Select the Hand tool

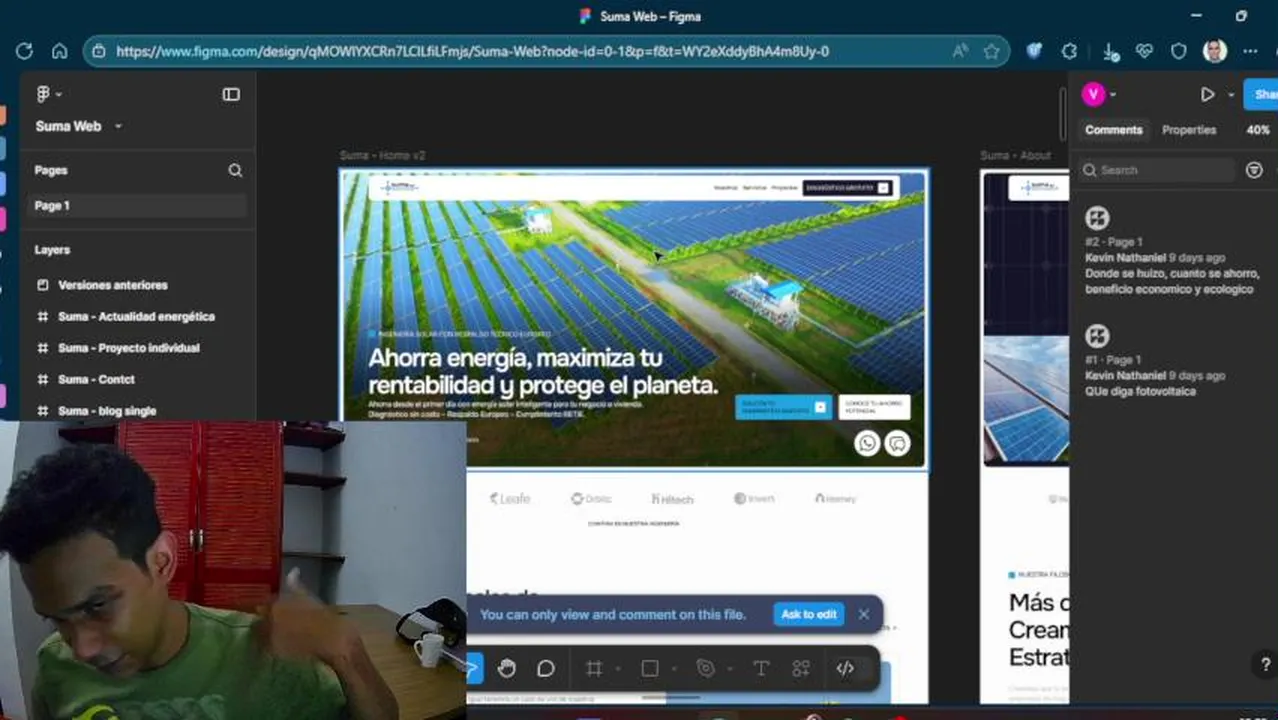point(507,669)
